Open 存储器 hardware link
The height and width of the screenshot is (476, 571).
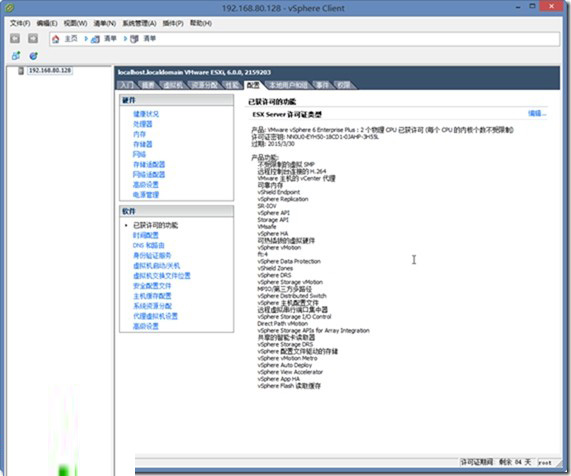(143, 145)
